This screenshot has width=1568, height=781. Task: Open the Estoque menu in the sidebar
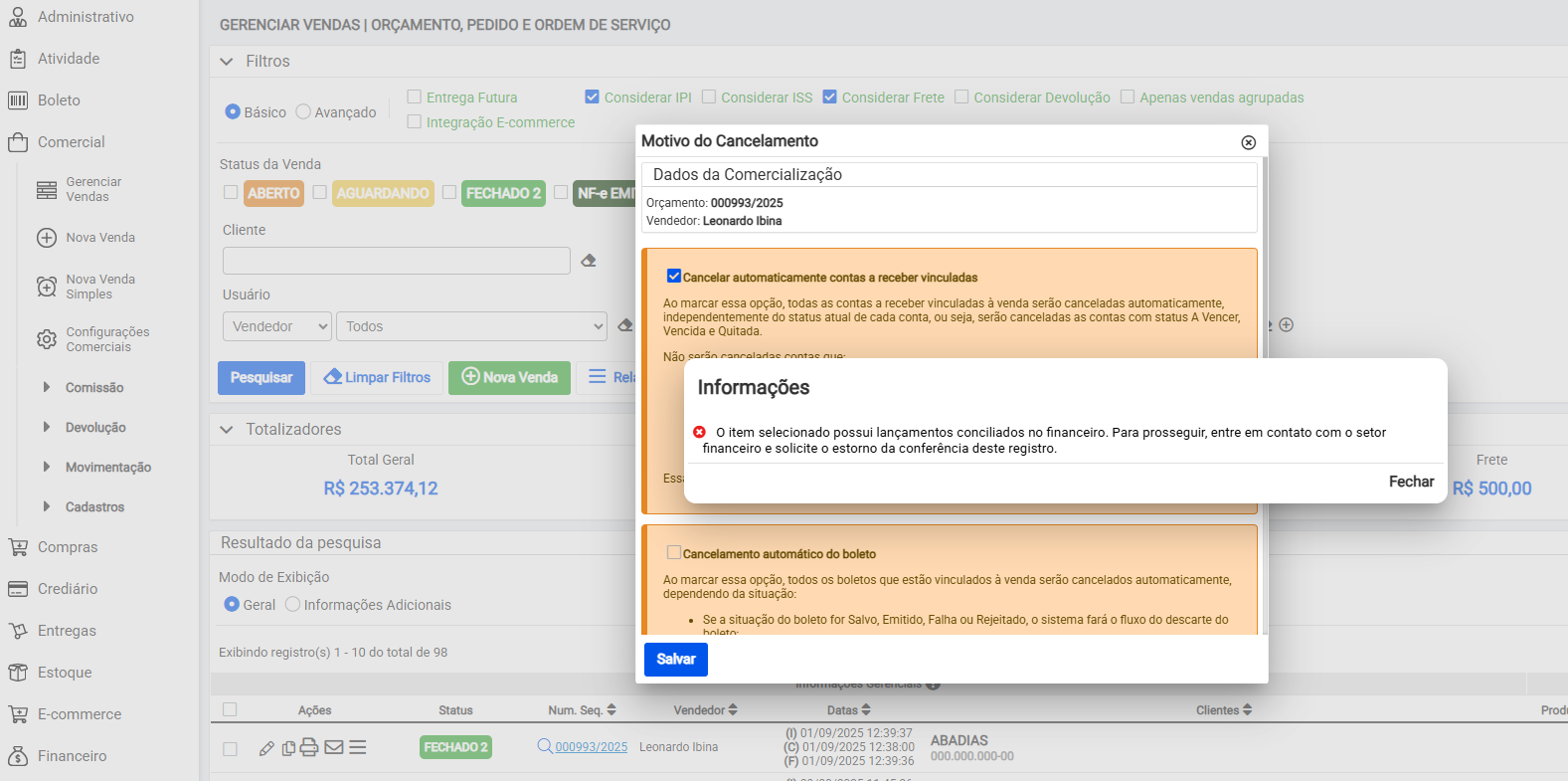[65, 673]
